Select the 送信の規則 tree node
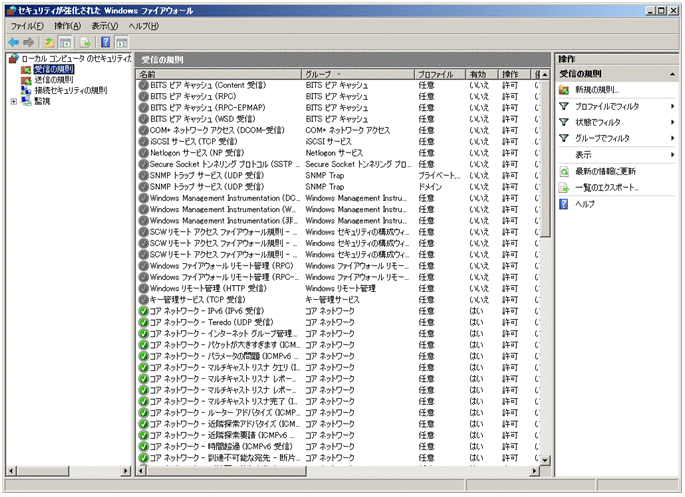Image resolution: width=685 pixels, height=497 pixels. pos(53,80)
